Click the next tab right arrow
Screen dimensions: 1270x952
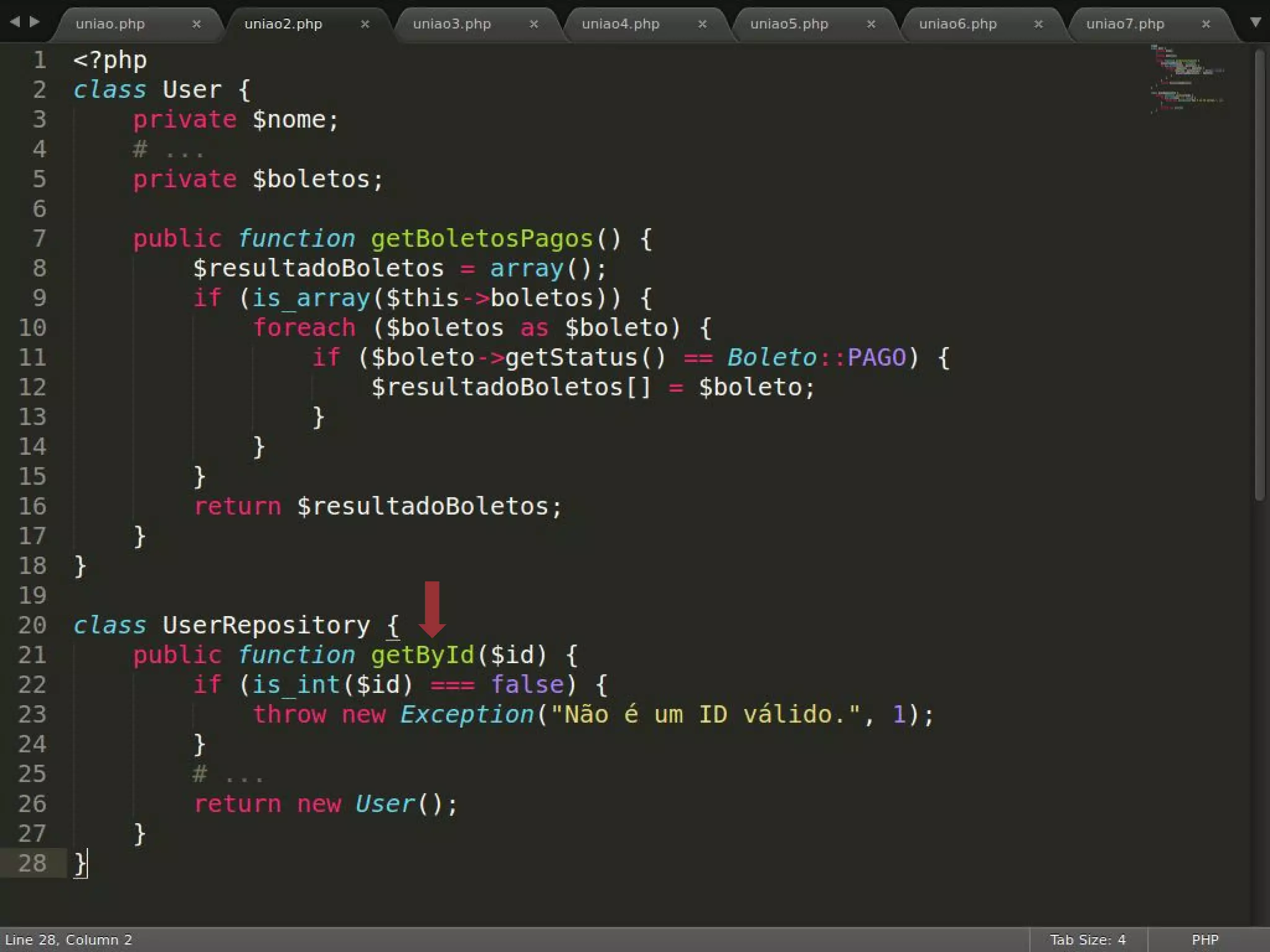point(35,22)
